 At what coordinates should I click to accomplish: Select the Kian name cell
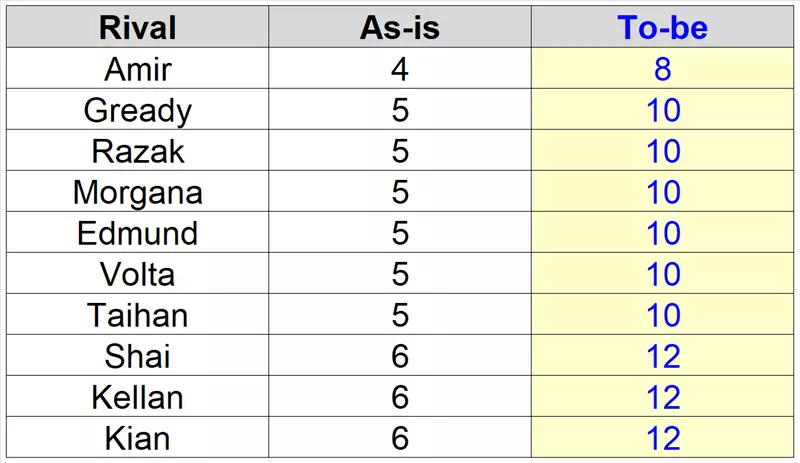point(137,438)
